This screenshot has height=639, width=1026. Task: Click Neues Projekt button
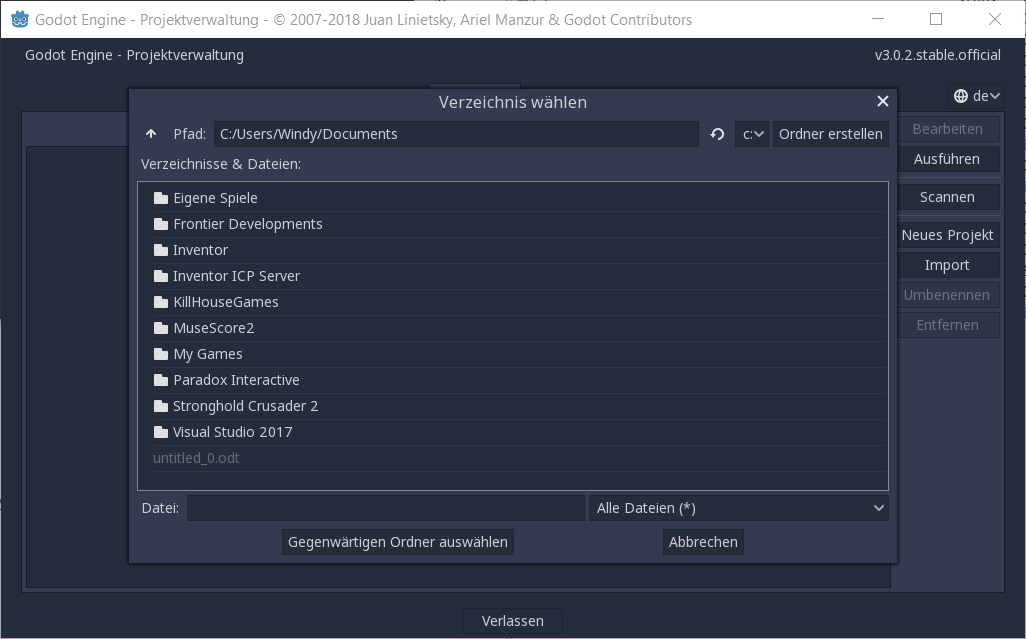[947, 235]
